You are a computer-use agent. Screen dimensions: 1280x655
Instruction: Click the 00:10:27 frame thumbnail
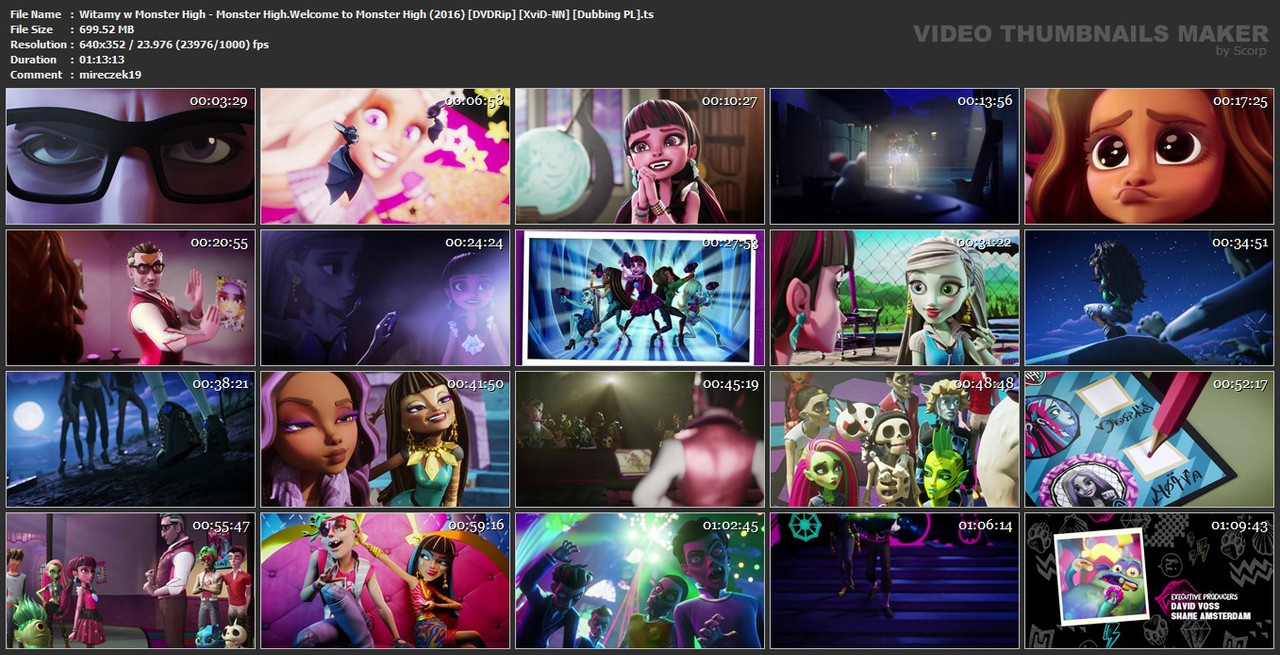pyautogui.click(x=640, y=156)
